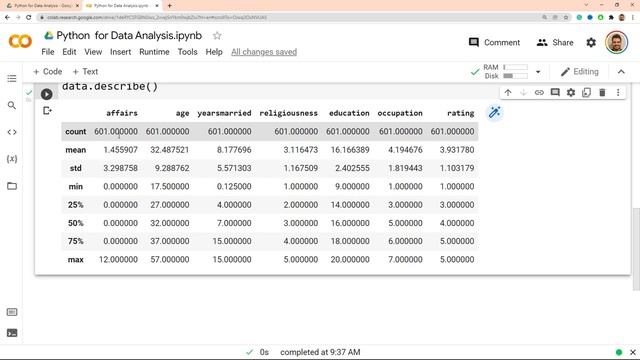Open the Comment button
Screen dimensions: 640x360
pos(494,42)
